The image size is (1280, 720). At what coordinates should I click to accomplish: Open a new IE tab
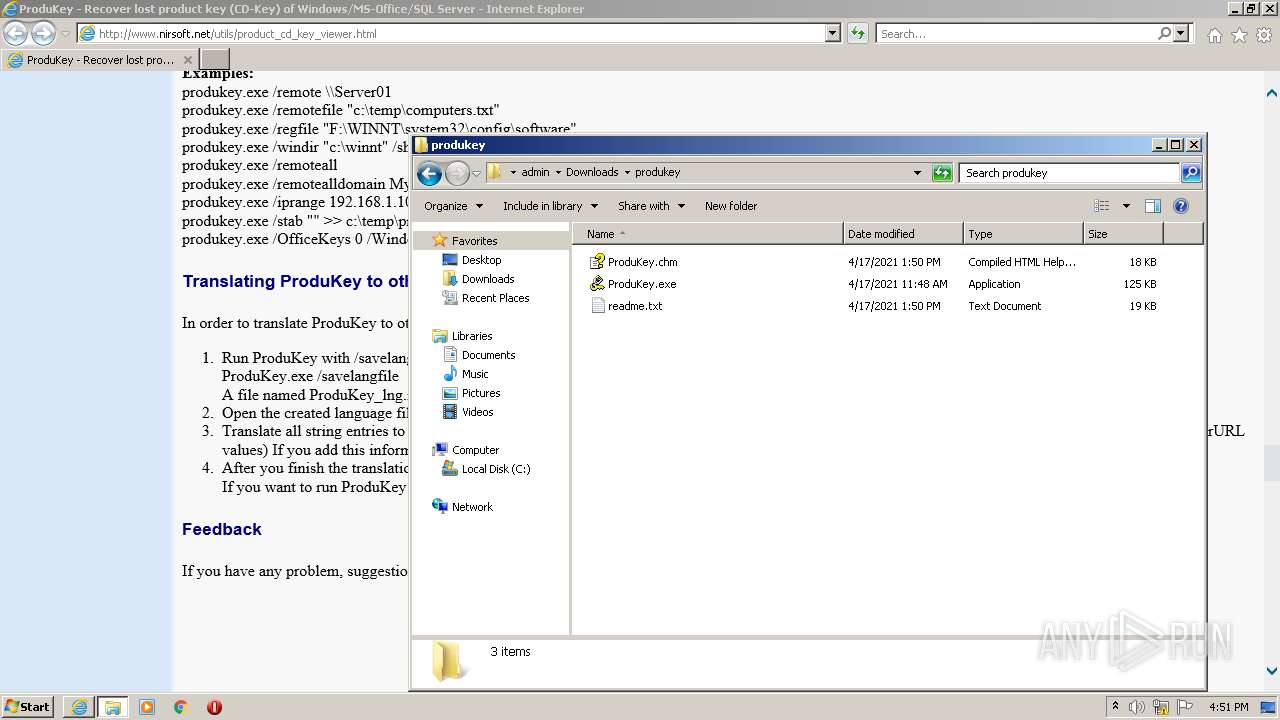[x=215, y=60]
